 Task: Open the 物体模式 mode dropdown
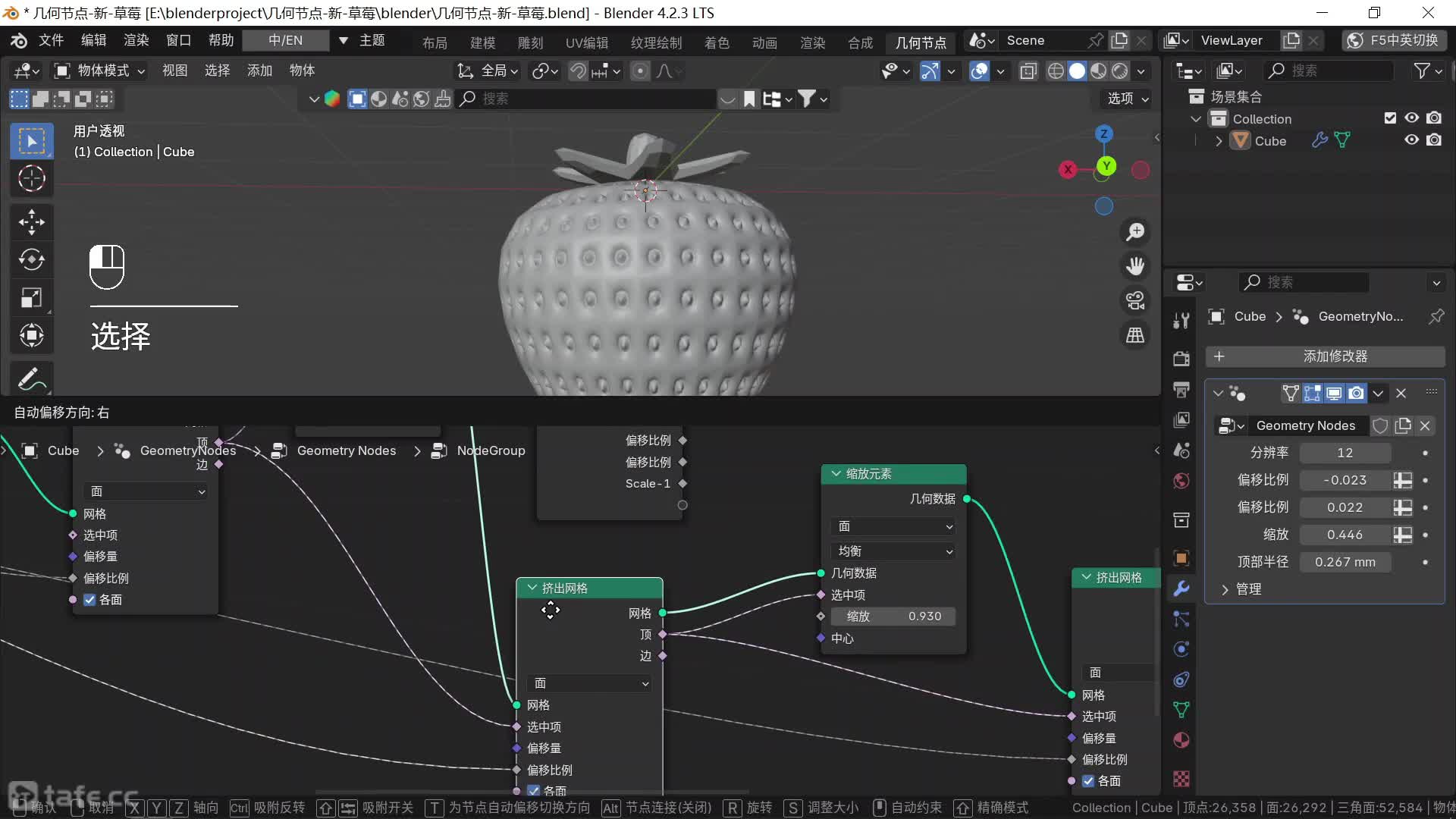point(99,71)
